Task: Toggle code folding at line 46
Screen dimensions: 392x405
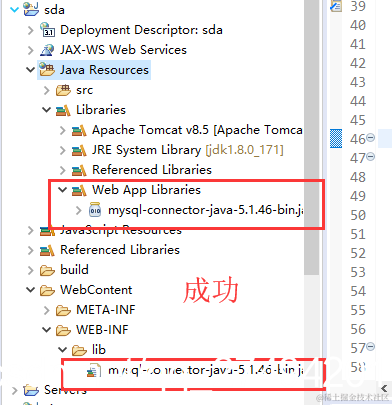Action: point(371,138)
